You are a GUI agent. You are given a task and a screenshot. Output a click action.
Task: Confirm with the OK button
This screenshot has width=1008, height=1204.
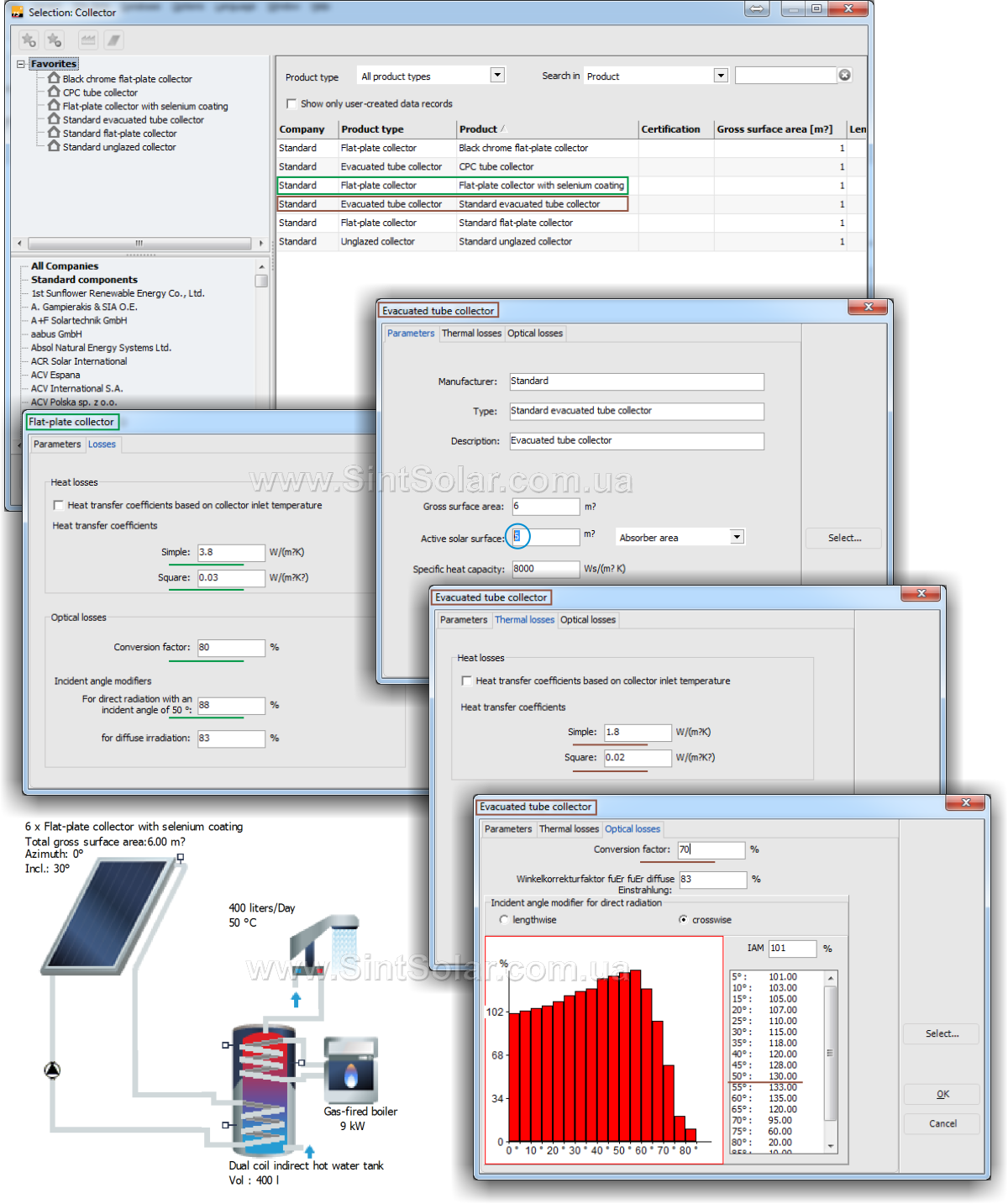click(942, 1094)
